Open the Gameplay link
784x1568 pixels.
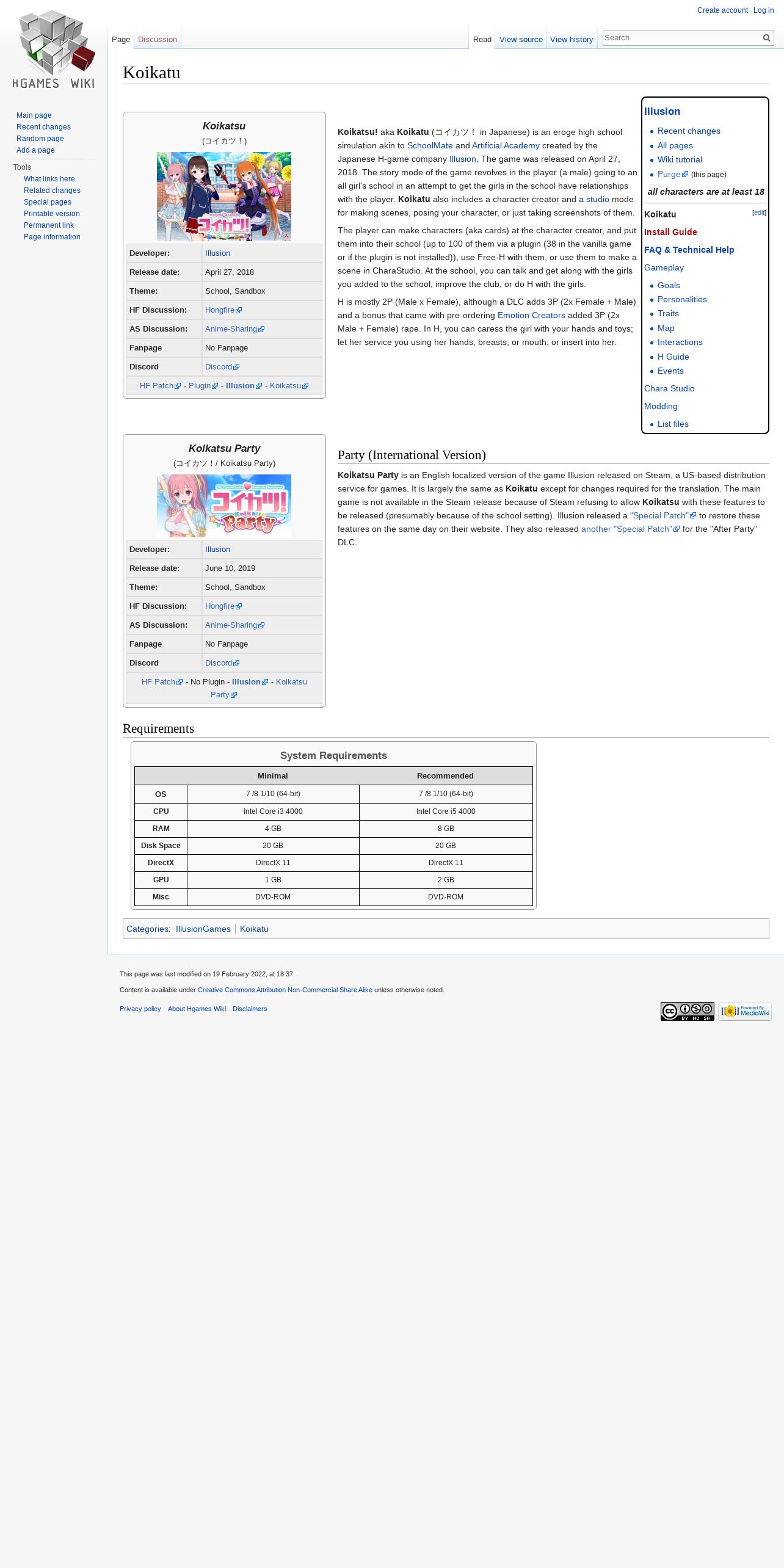pyautogui.click(x=664, y=267)
